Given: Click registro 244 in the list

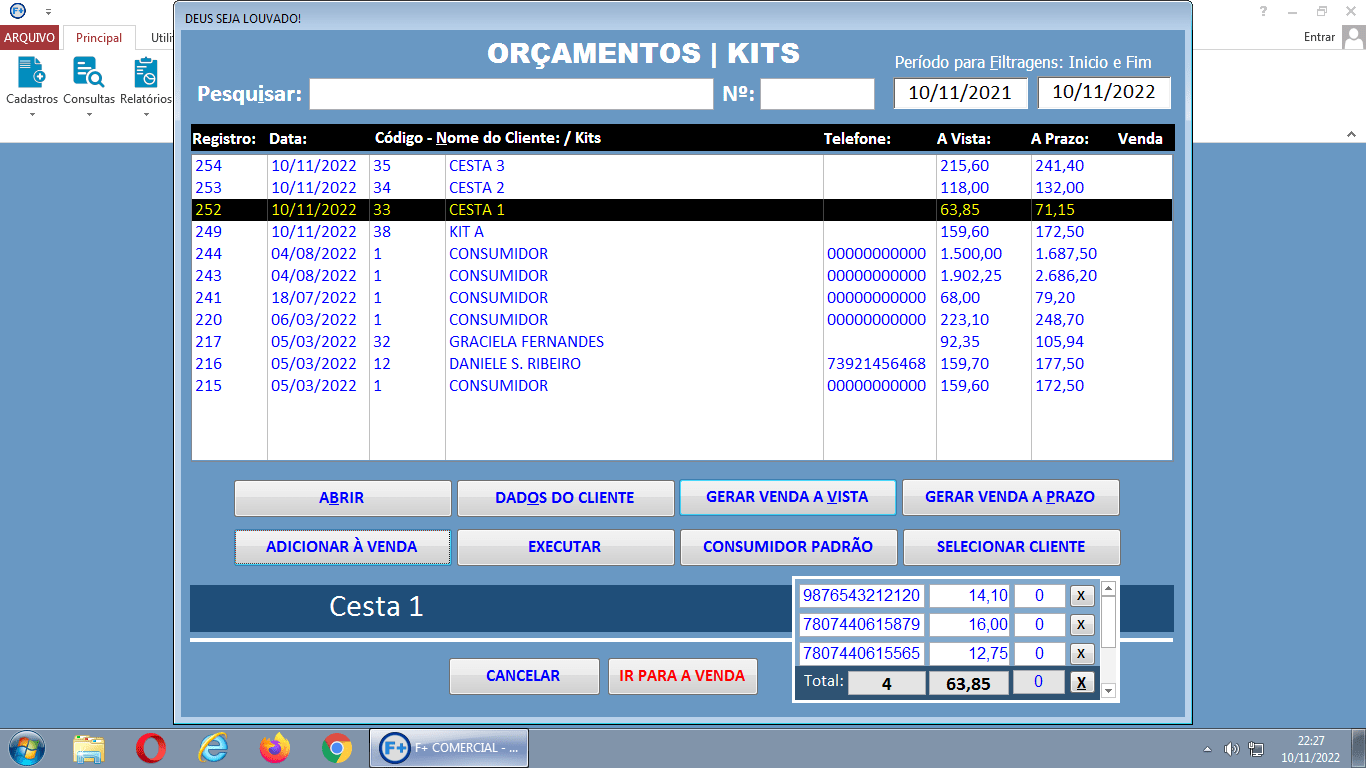Looking at the screenshot, I should pos(208,254).
